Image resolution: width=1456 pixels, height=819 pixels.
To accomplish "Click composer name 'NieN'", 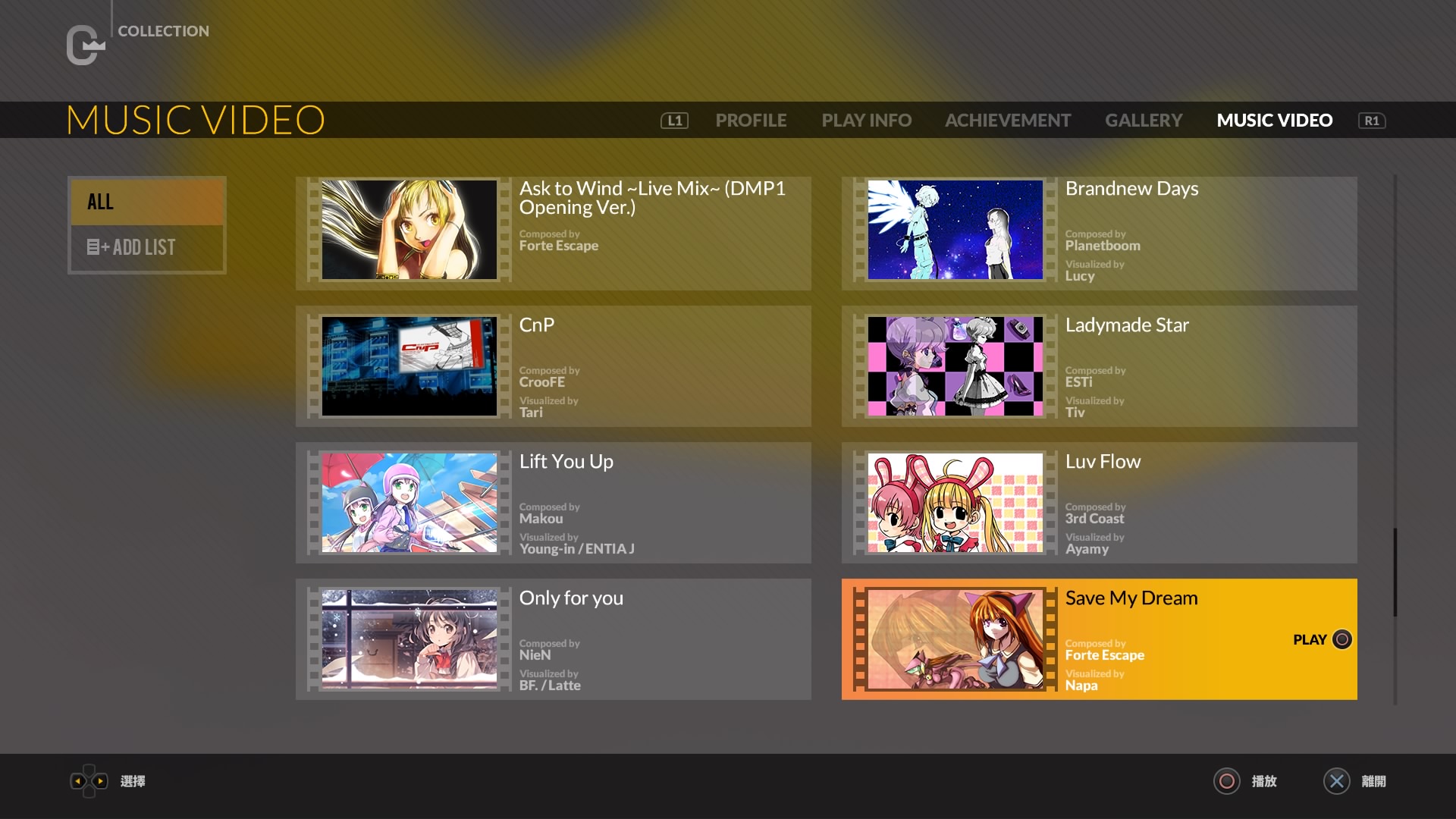I will [535, 655].
